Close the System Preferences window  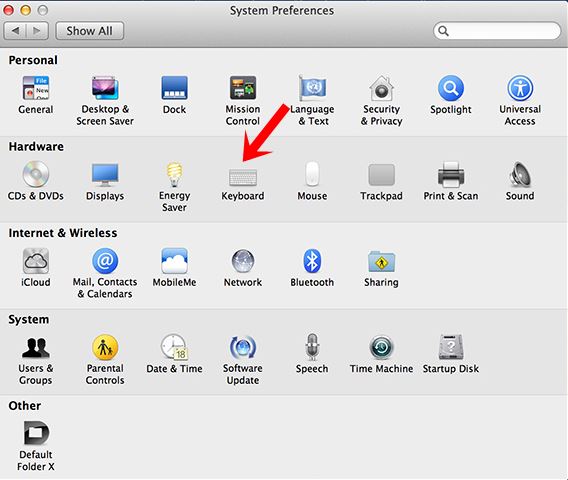9,10
